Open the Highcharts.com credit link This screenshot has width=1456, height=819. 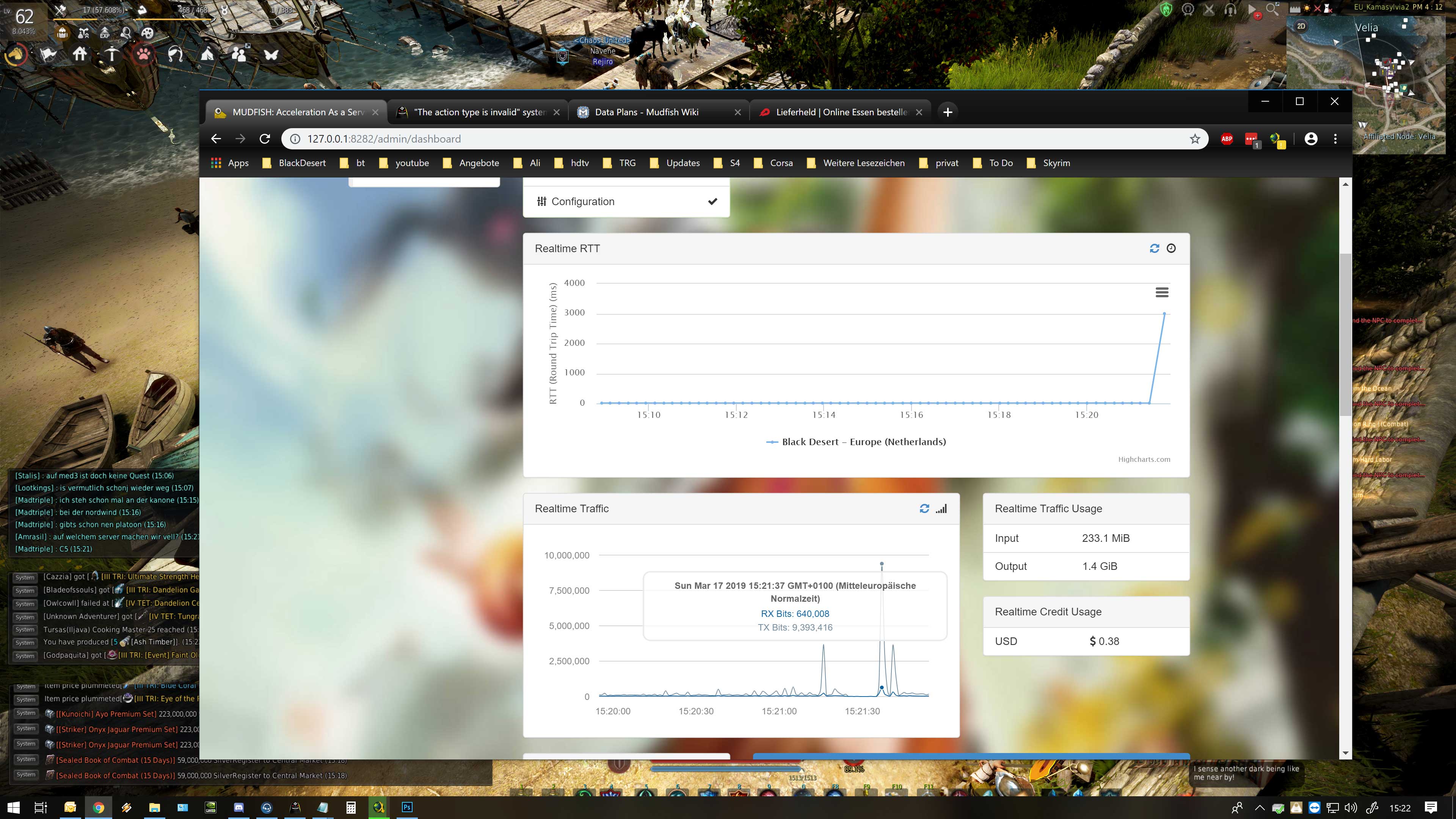[x=1144, y=459]
